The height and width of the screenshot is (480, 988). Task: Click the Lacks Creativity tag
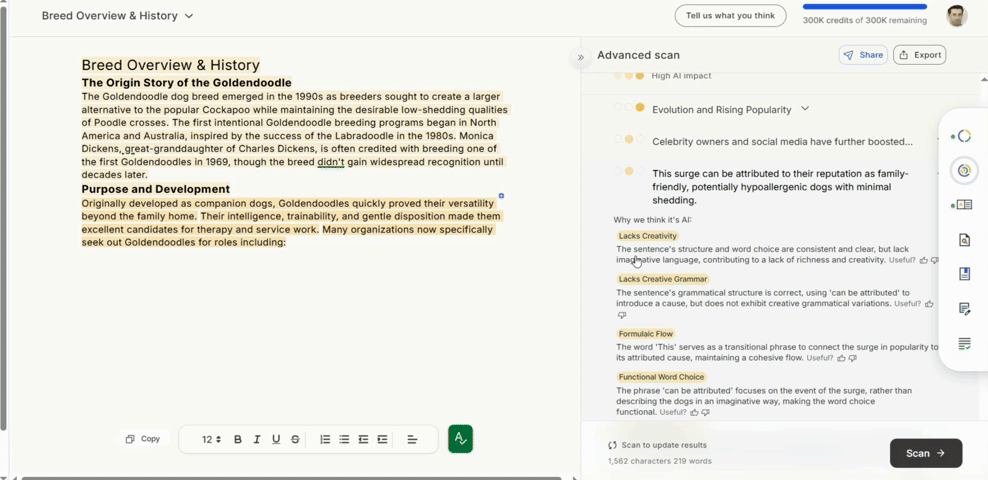coord(647,236)
